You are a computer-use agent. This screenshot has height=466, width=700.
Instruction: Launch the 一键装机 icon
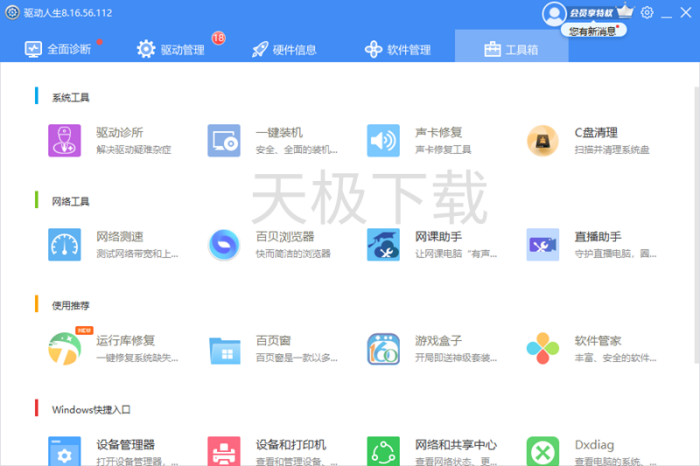pos(224,141)
